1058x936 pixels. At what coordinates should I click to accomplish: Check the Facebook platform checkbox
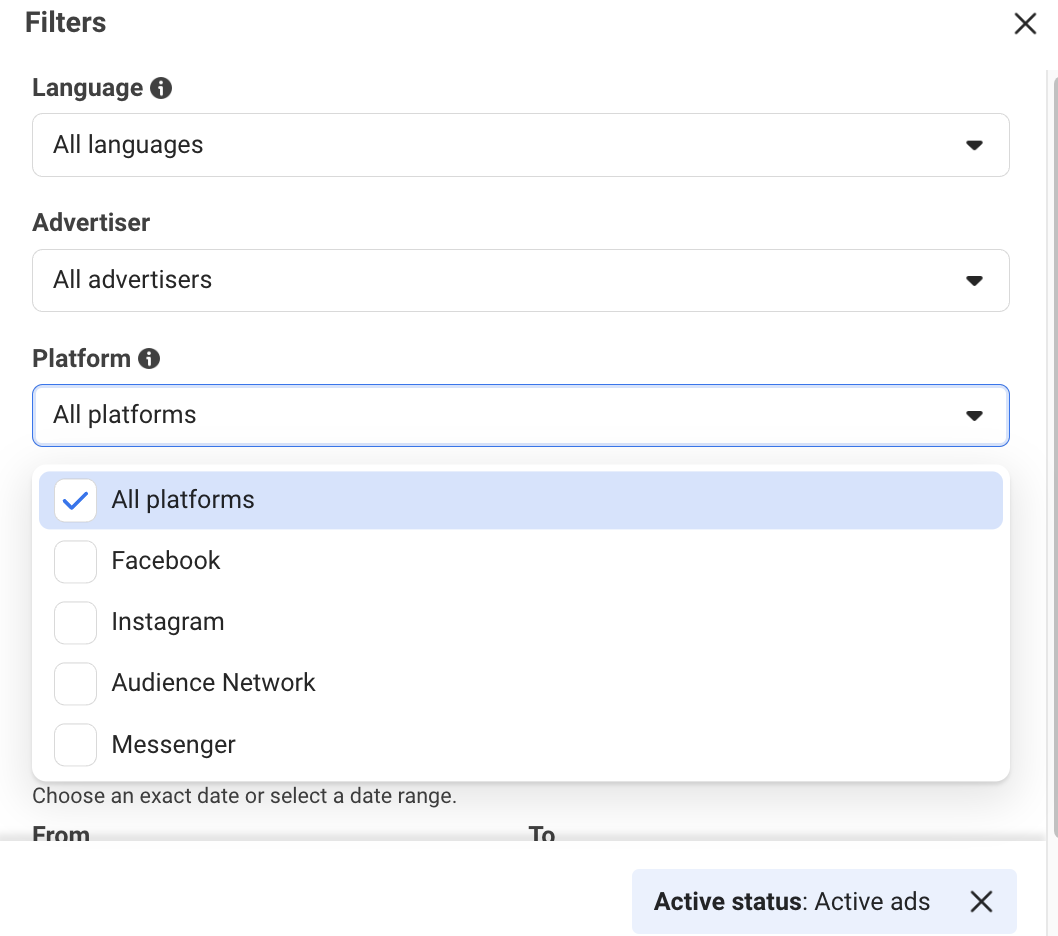pos(74,561)
